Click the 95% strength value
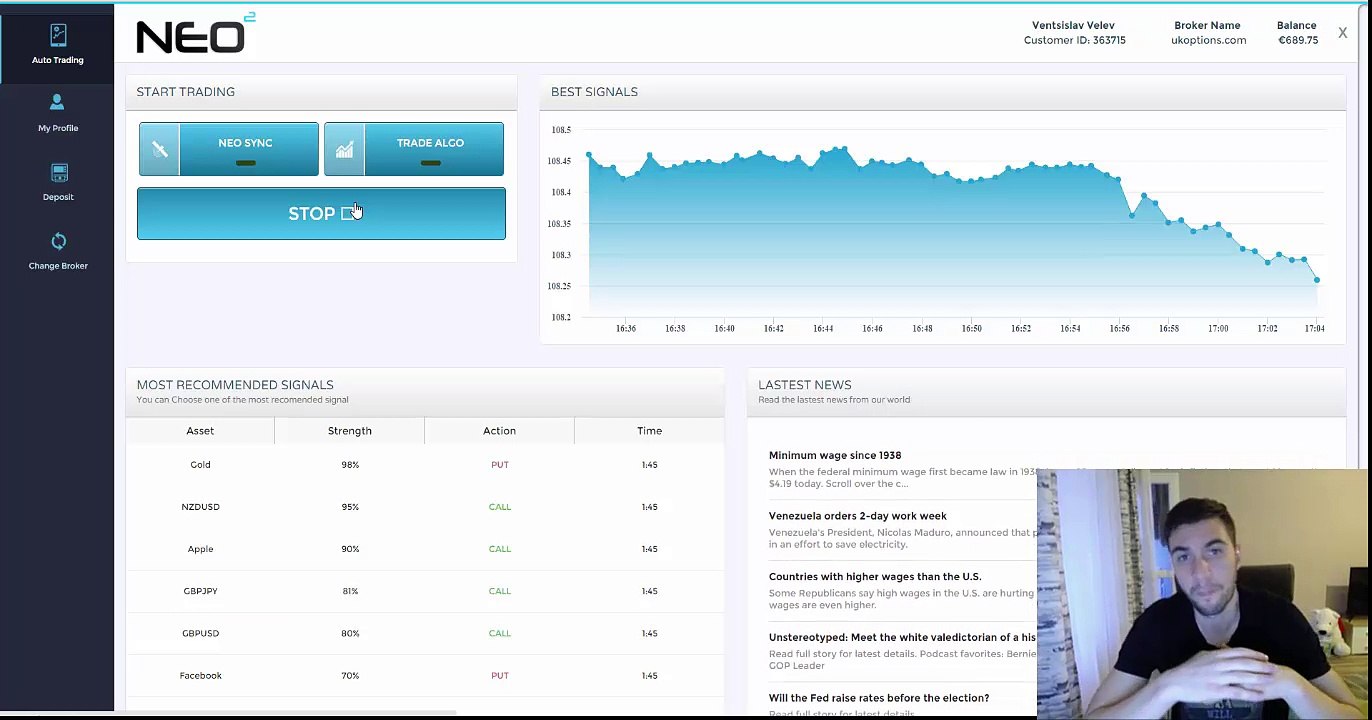This screenshot has height=720, width=1372. click(350, 507)
